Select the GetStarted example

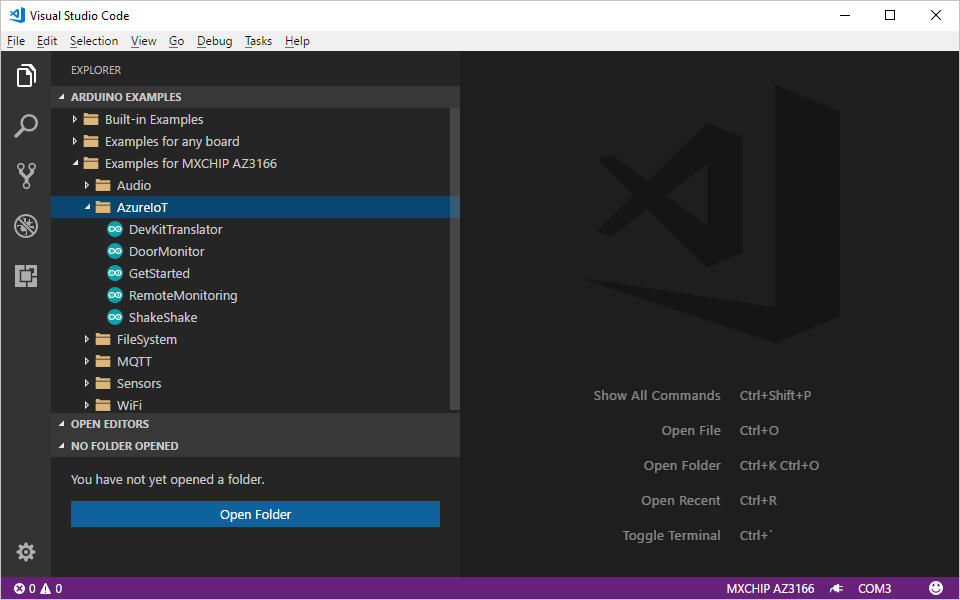[255, 274]
